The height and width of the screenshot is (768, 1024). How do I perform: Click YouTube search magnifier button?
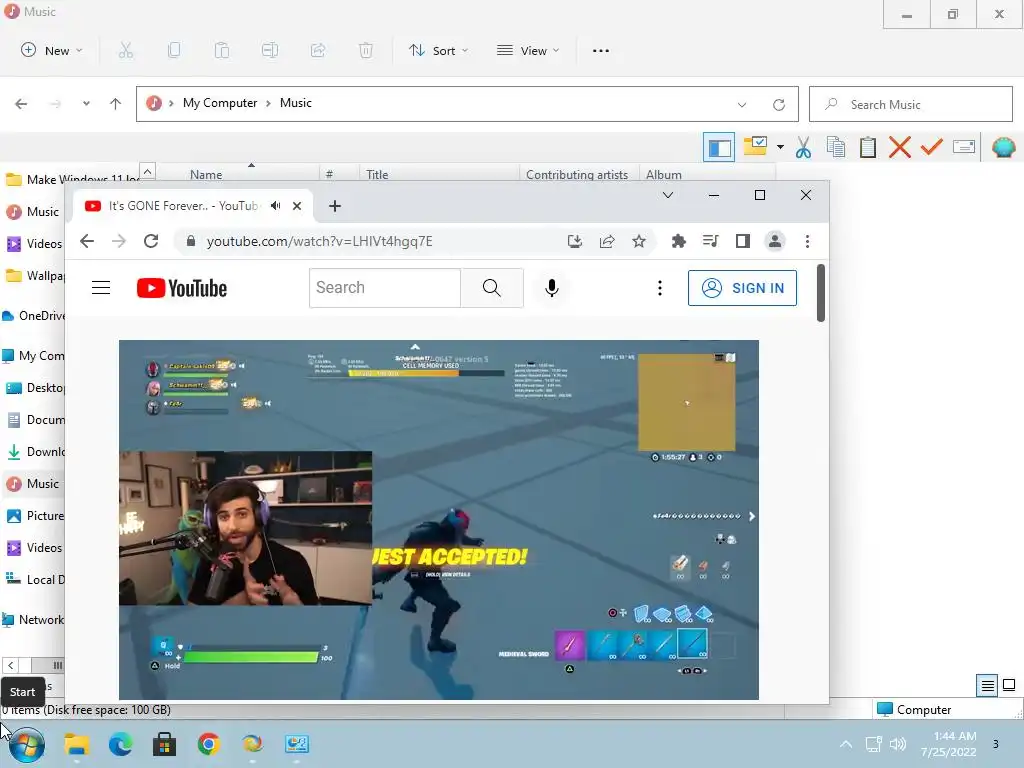492,288
